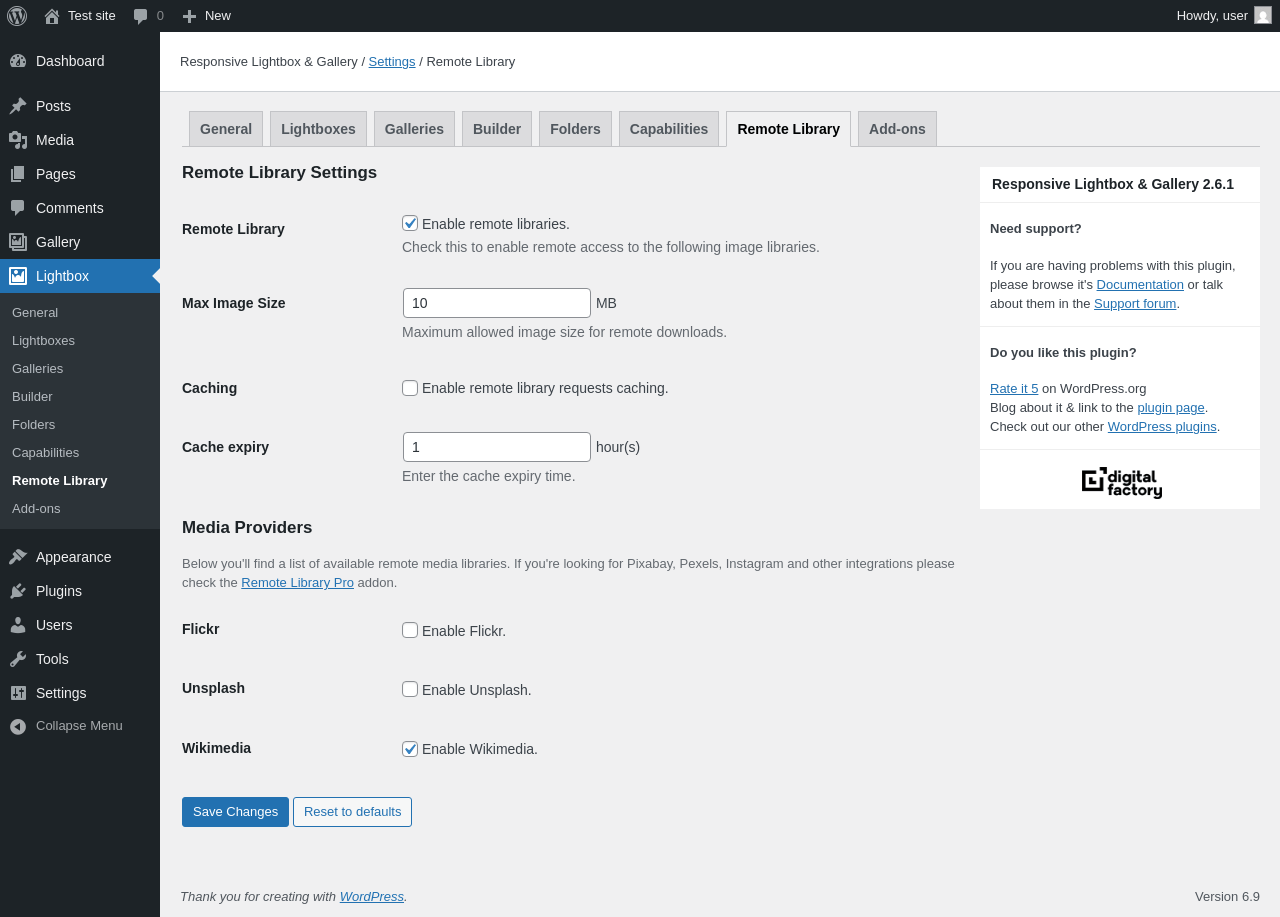The image size is (1280, 917).
Task: Open the Media sidebar menu
Action: [55, 140]
